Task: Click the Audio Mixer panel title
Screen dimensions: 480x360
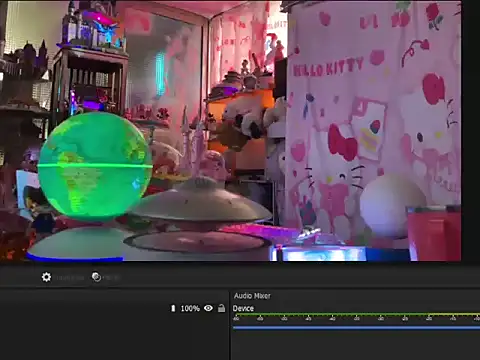Action: 252,296
